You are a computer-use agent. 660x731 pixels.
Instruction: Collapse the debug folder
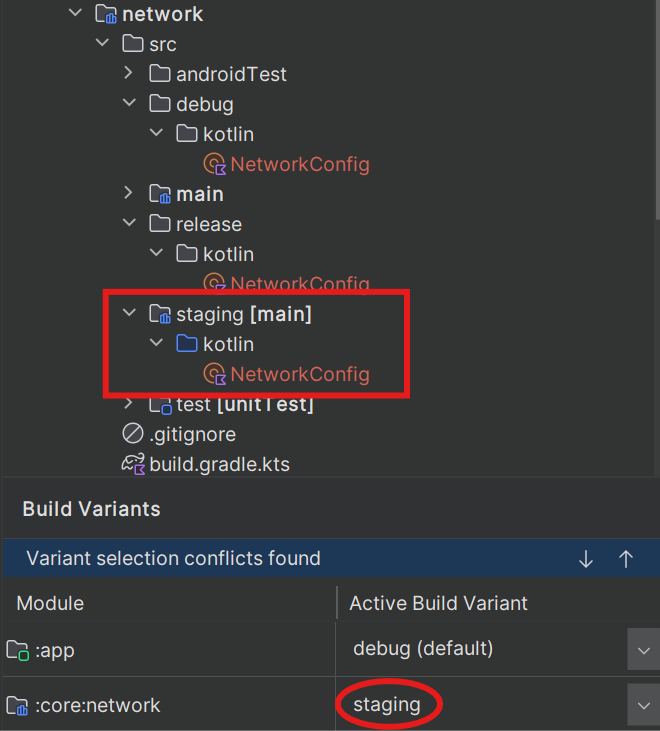(129, 103)
